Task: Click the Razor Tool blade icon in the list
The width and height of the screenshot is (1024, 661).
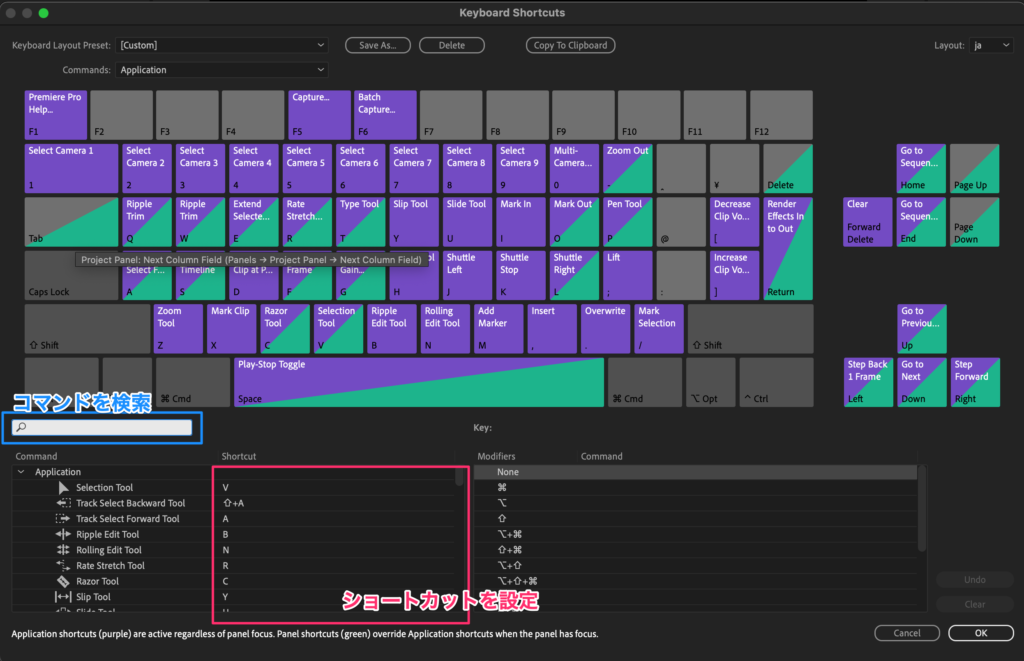Action: click(x=63, y=581)
